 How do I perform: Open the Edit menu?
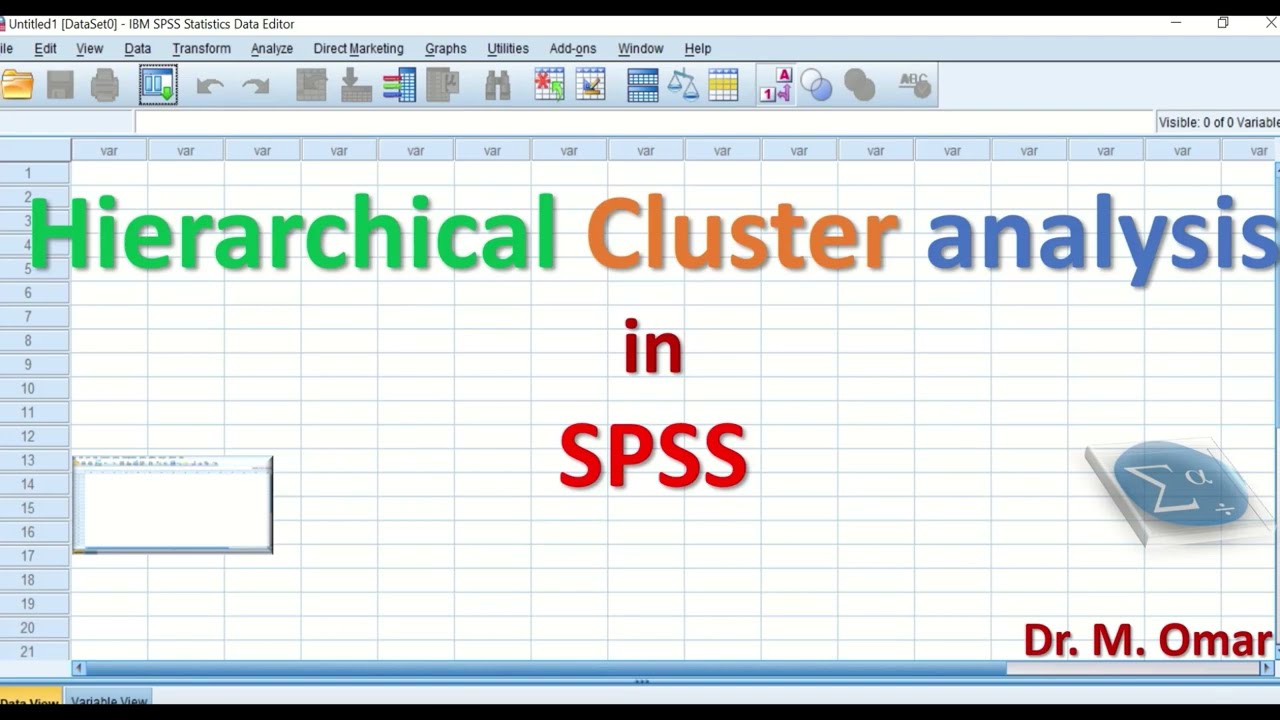coord(46,48)
